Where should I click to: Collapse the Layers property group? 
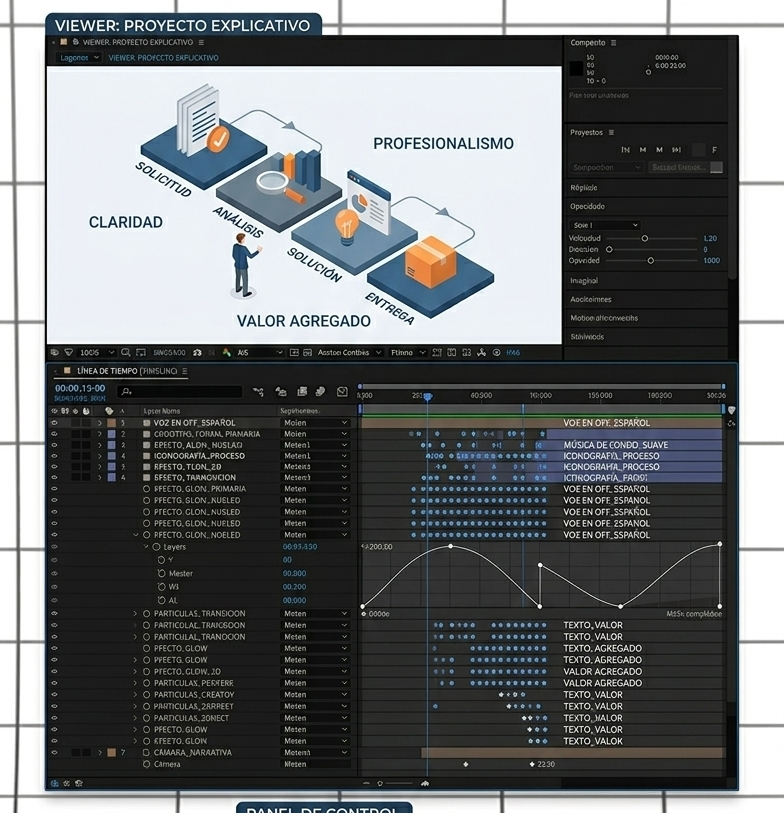pos(146,547)
